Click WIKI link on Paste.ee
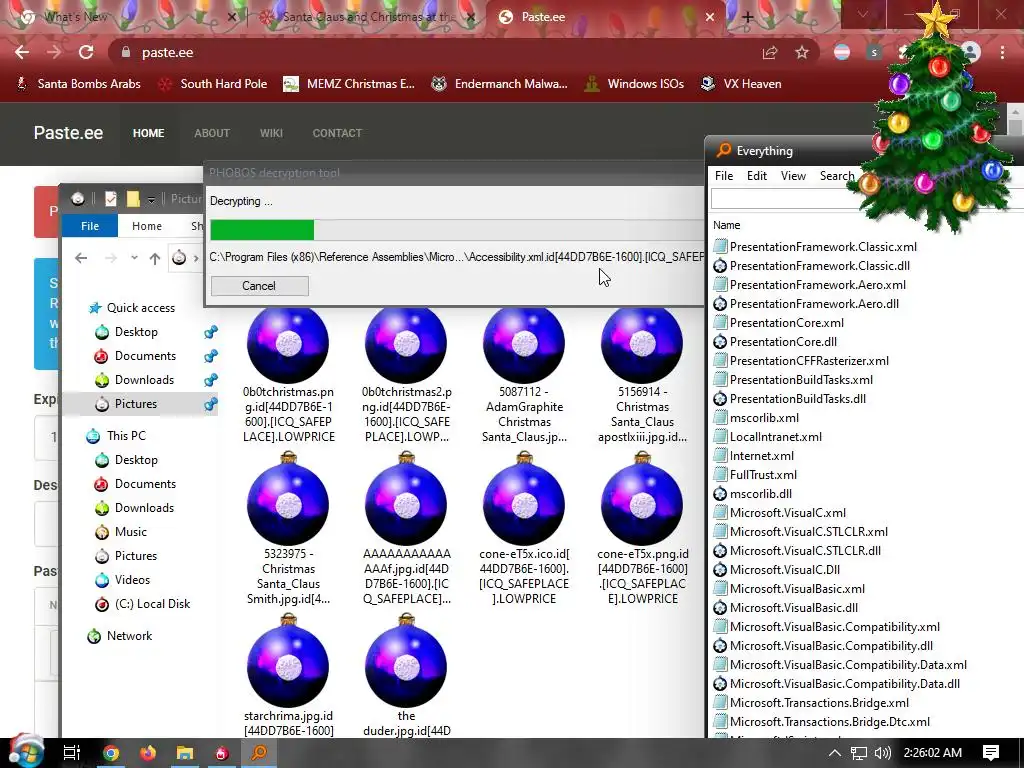The width and height of the screenshot is (1024, 768). tap(271, 133)
